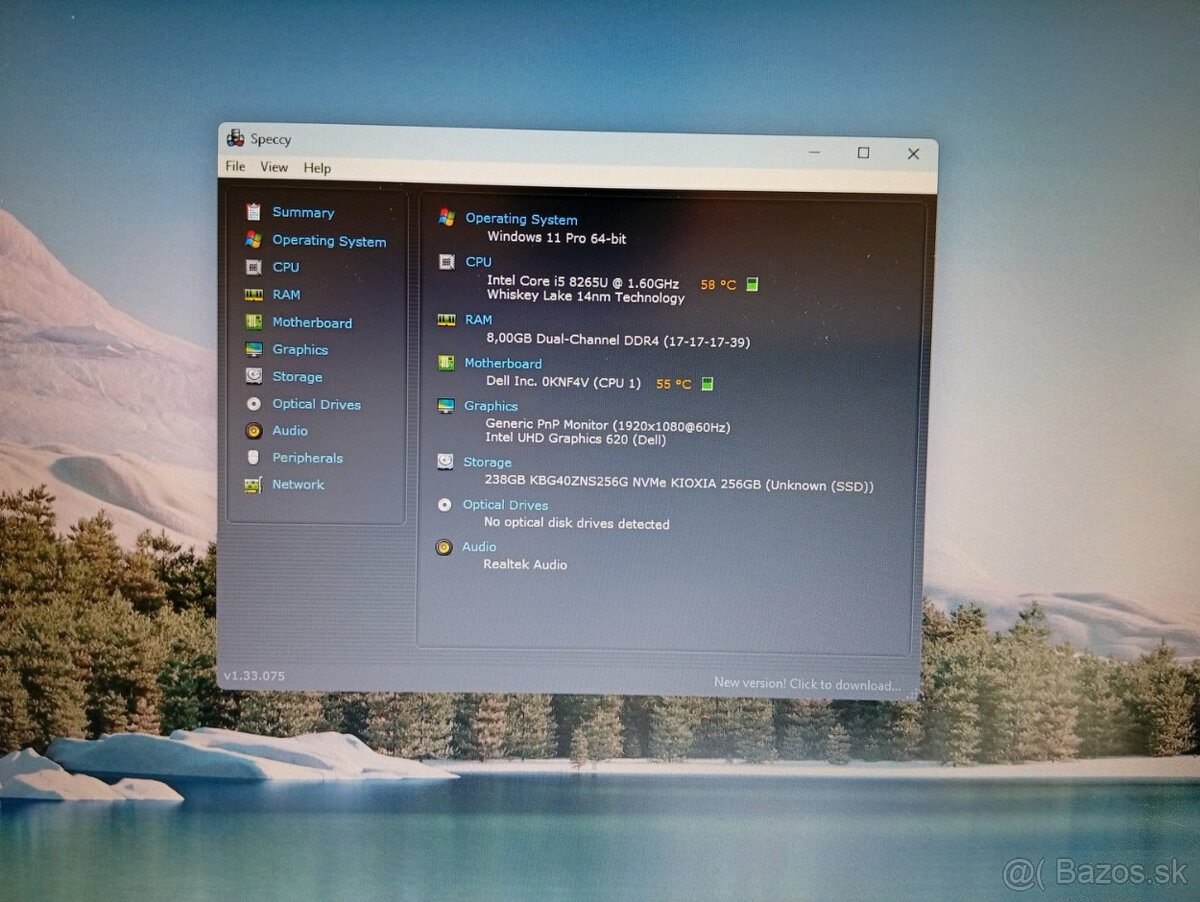The image size is (1200, 902).
Task: Click the Storage drive icon in summary pane
Action: pyautogui.click(x=445, y=462)
